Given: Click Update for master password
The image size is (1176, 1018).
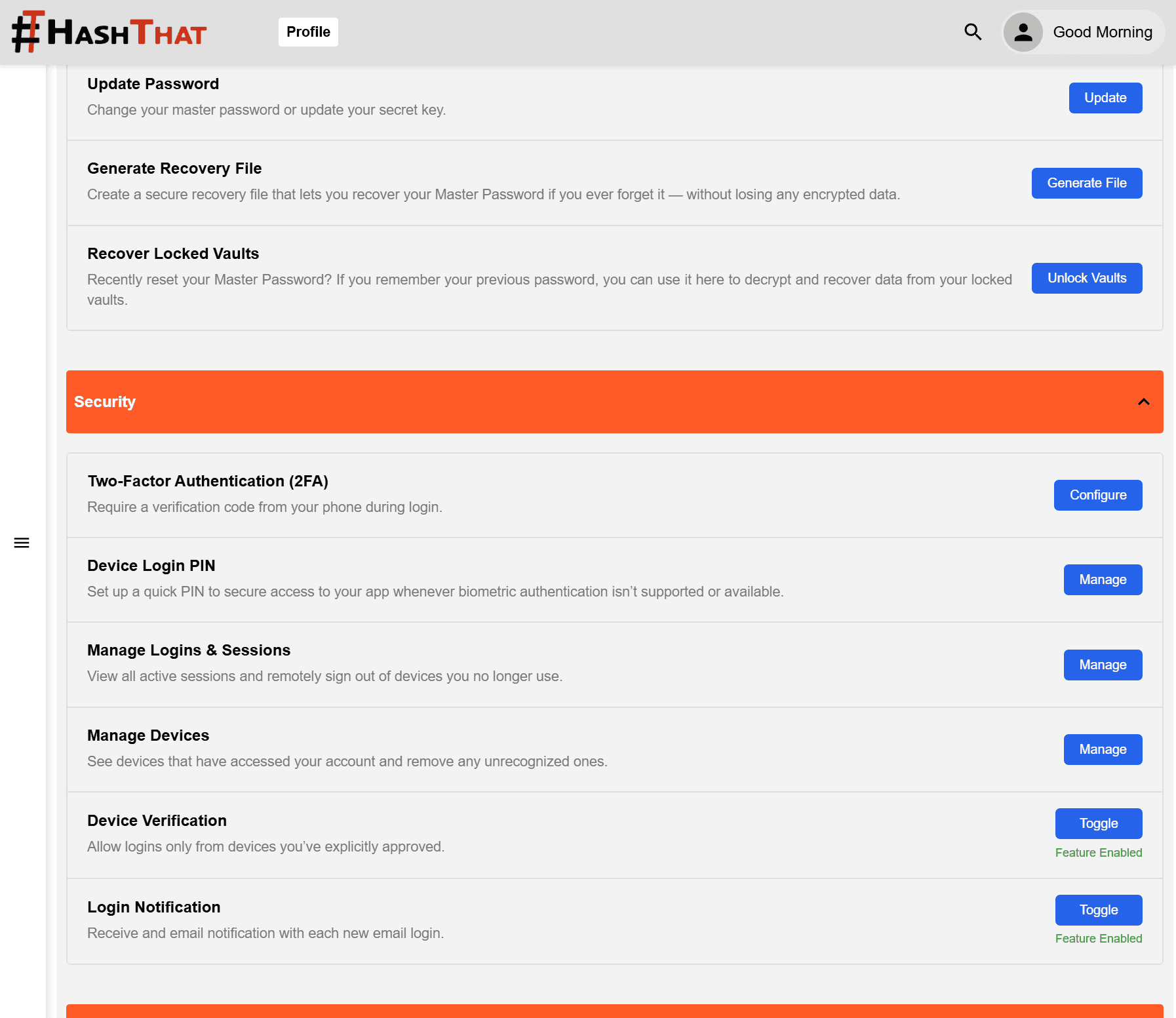Looking at the screenshot, I should pyautogui.click(x=1105, y=98).
